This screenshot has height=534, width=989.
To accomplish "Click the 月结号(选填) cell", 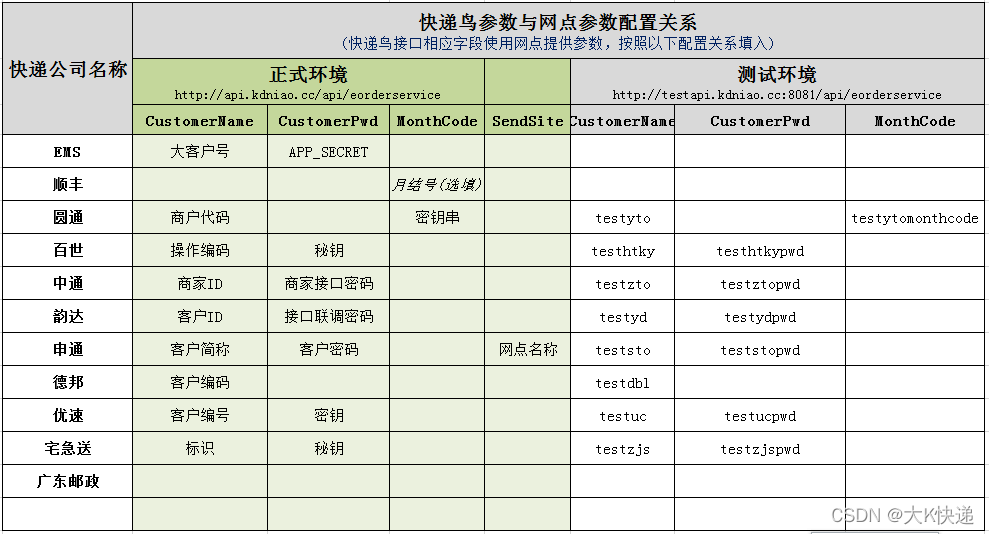I will 437,184.
